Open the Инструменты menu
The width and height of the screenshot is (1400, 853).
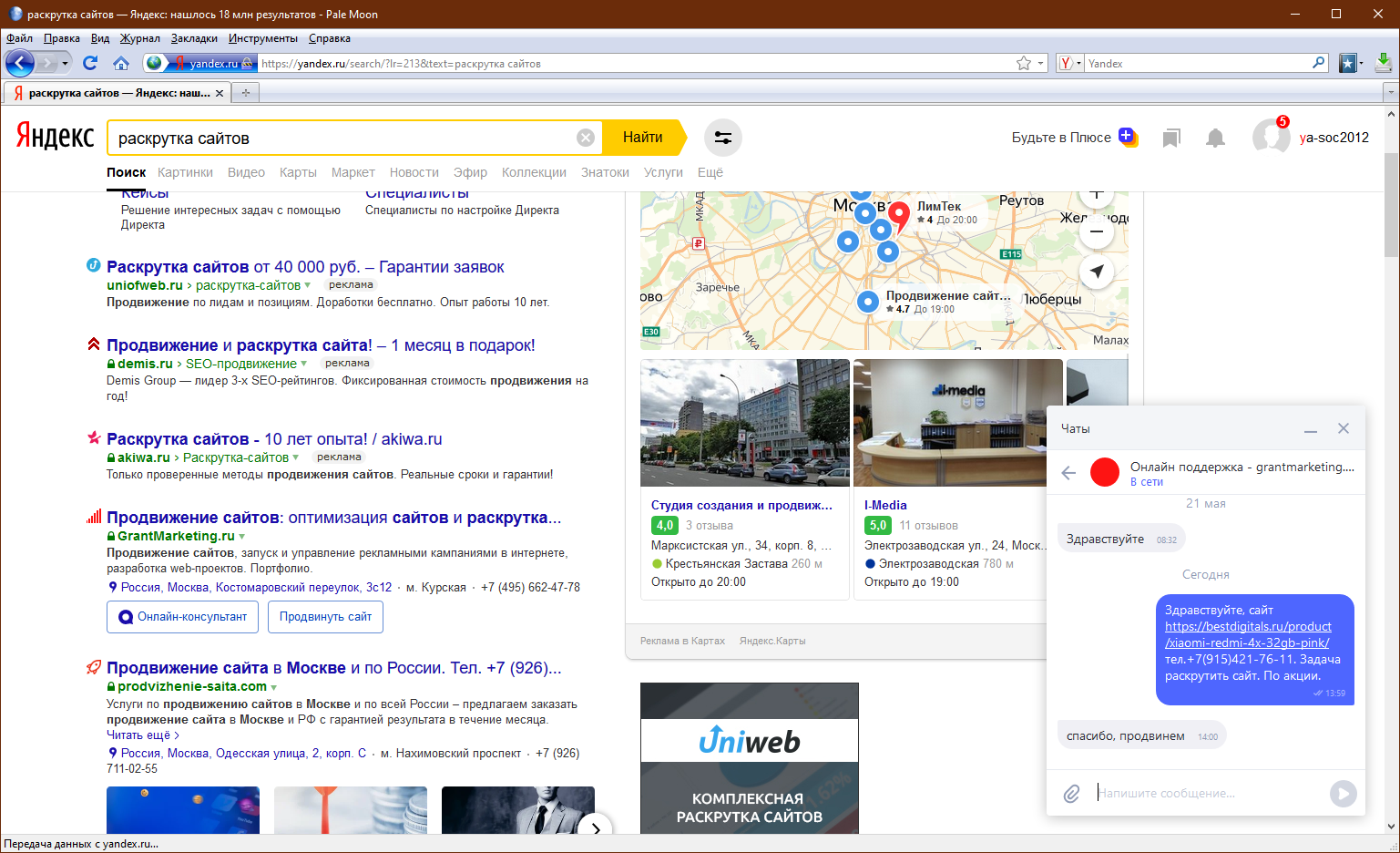tap(262, 38)
